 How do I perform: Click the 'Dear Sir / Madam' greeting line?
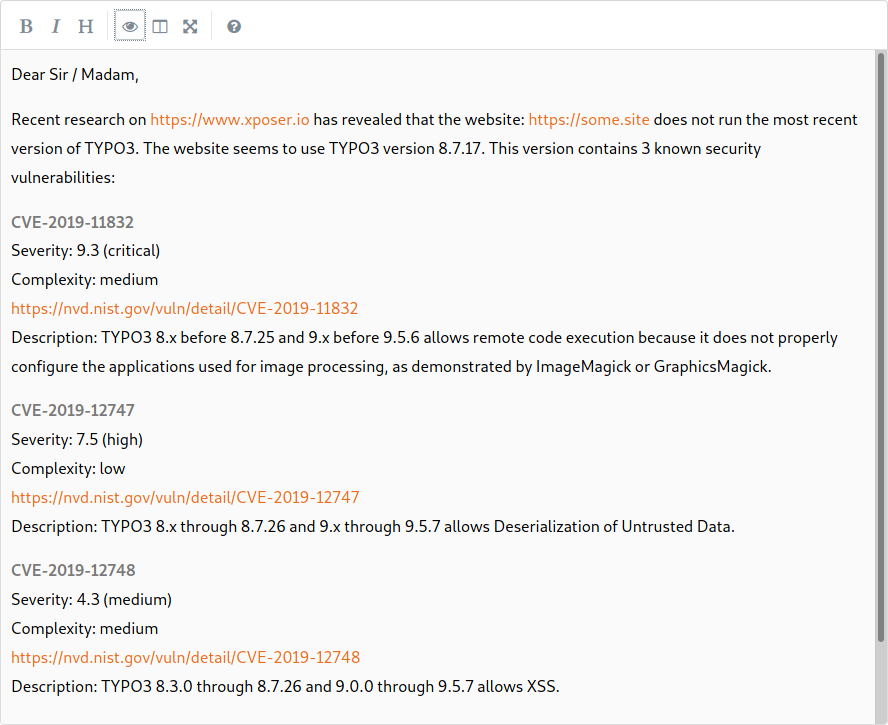click(x=75, y=75)
